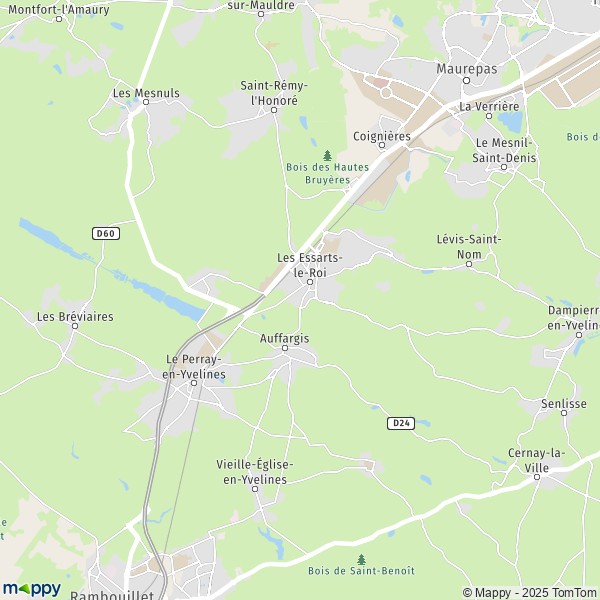Select the Auffargis town marker
The image size is (600, 600).
point(285,348)
